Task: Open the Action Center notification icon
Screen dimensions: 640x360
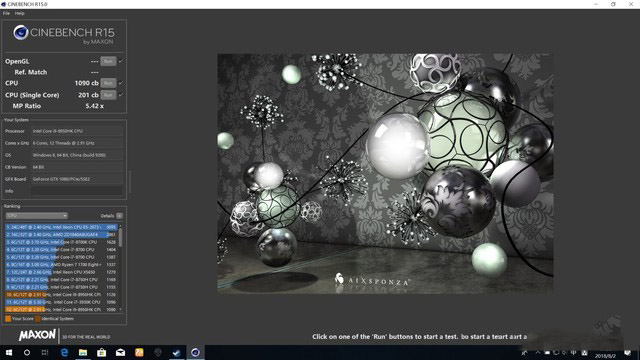Action: [x=628, y=353]
